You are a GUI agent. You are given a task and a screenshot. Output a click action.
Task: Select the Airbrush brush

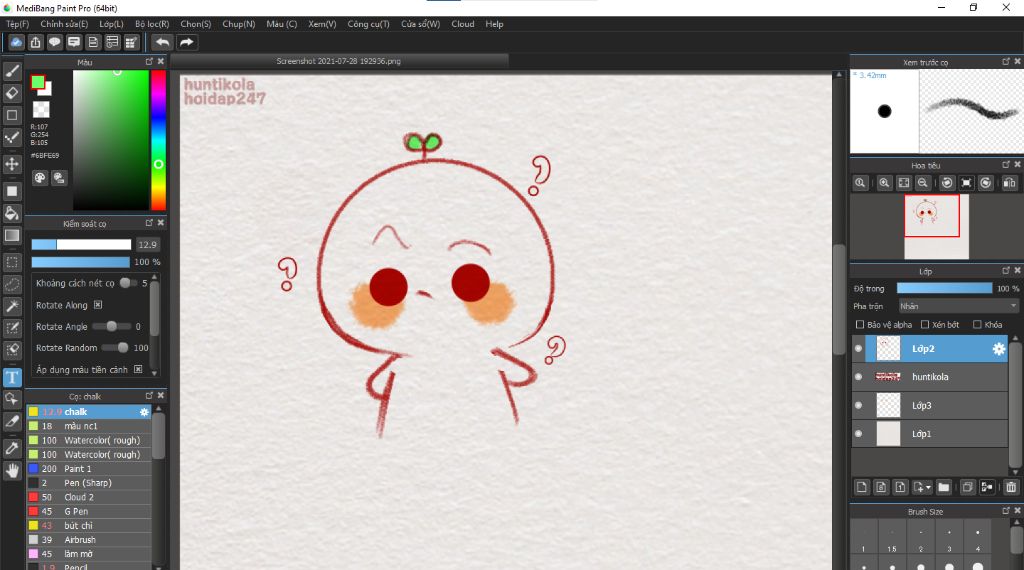point(89,540)
